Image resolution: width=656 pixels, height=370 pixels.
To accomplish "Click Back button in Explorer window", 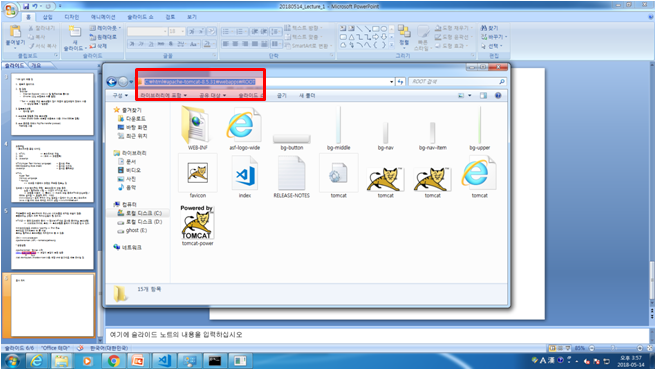I will [111, 82].
